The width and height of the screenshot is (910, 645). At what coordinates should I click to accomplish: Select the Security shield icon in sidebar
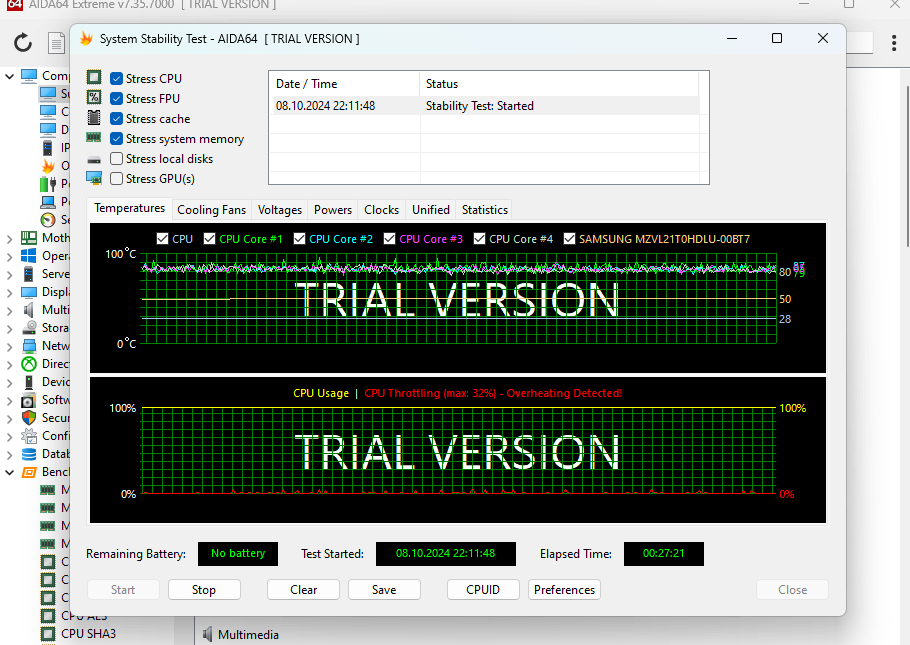29,418
